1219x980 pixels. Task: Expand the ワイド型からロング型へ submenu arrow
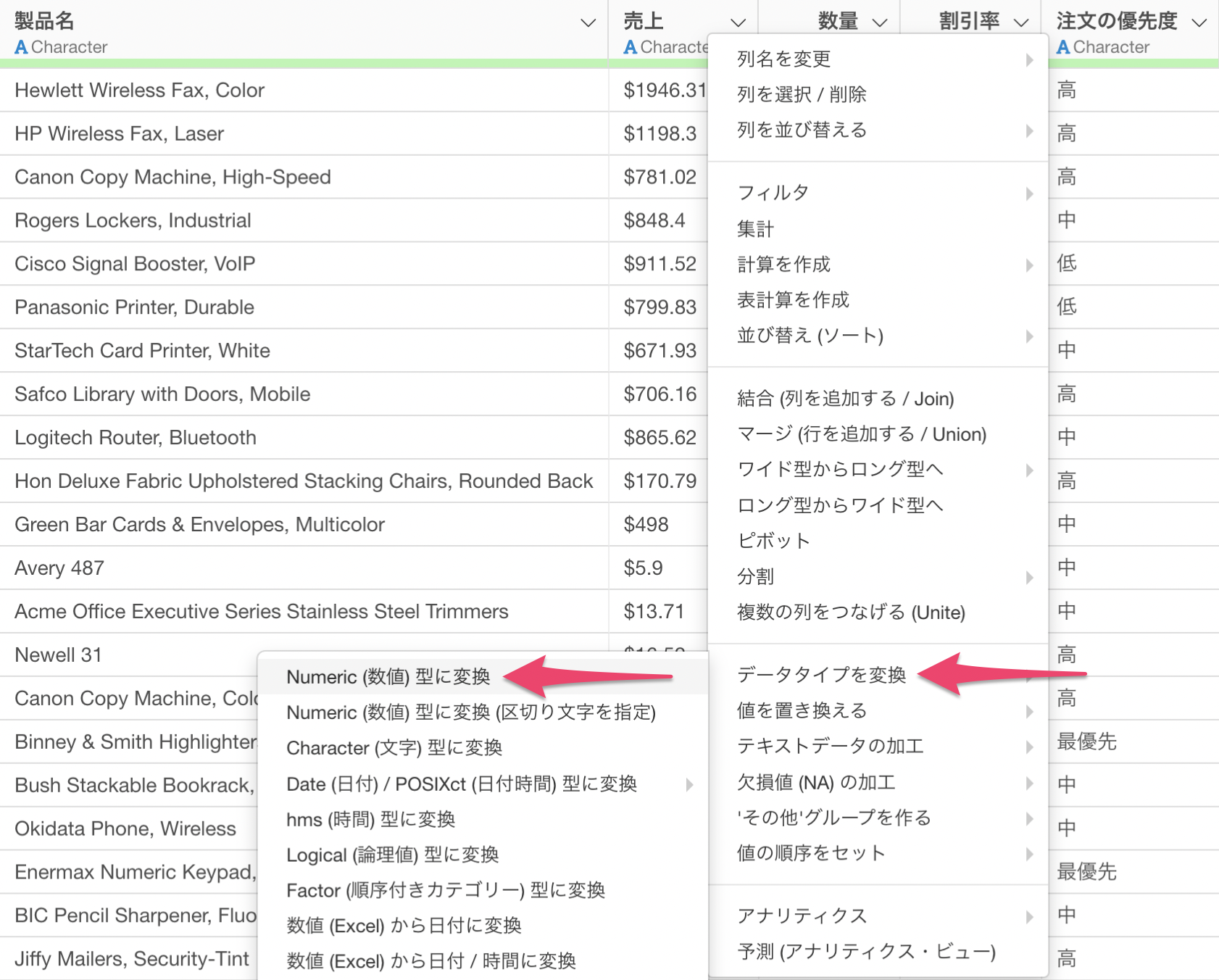tap(1029, 470)
